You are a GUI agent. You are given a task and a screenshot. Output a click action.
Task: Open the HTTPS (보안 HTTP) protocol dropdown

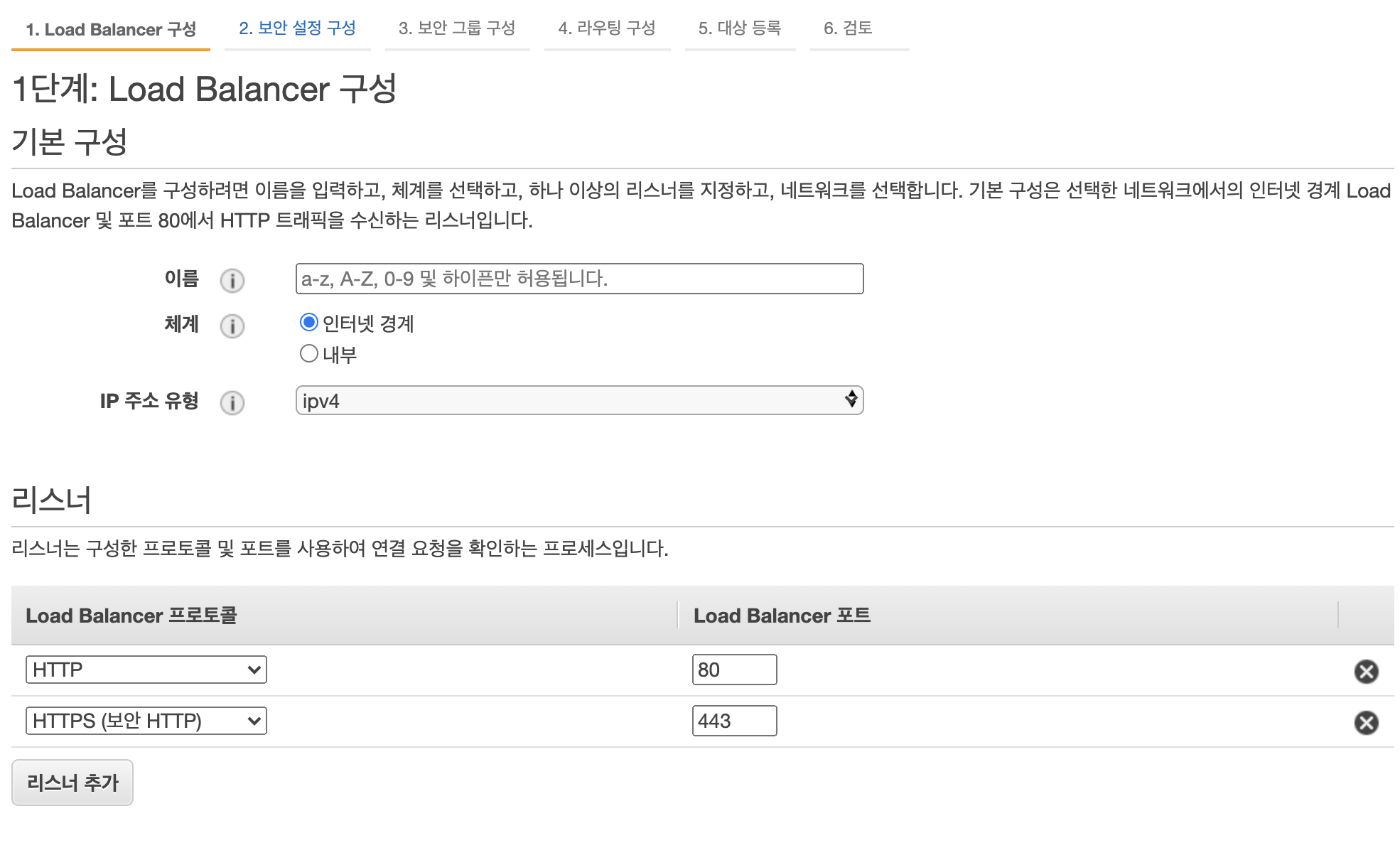(x=146, y=721)
